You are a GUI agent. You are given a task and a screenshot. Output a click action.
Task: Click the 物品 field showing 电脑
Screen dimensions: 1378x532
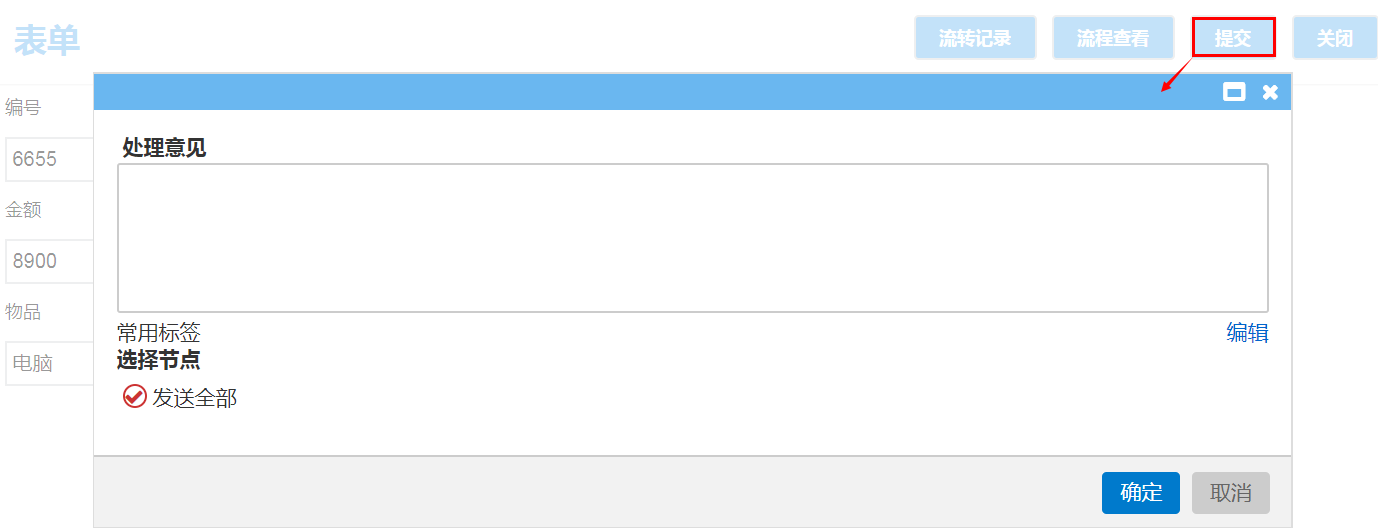click(48, 363)
